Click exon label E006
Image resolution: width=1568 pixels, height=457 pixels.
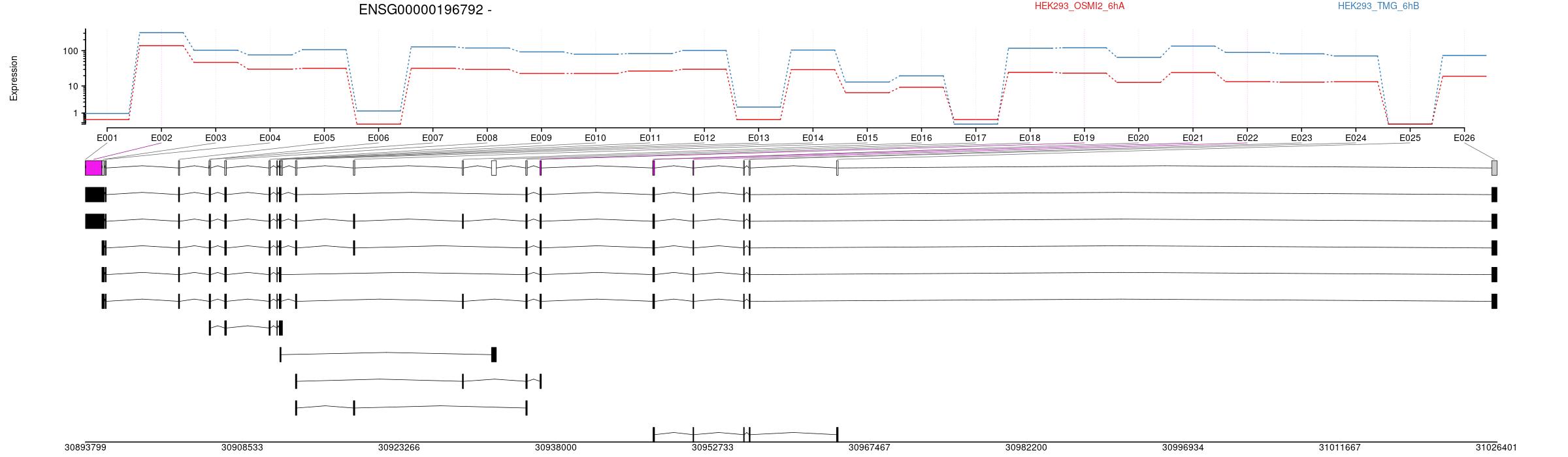[x=378, y=138]
